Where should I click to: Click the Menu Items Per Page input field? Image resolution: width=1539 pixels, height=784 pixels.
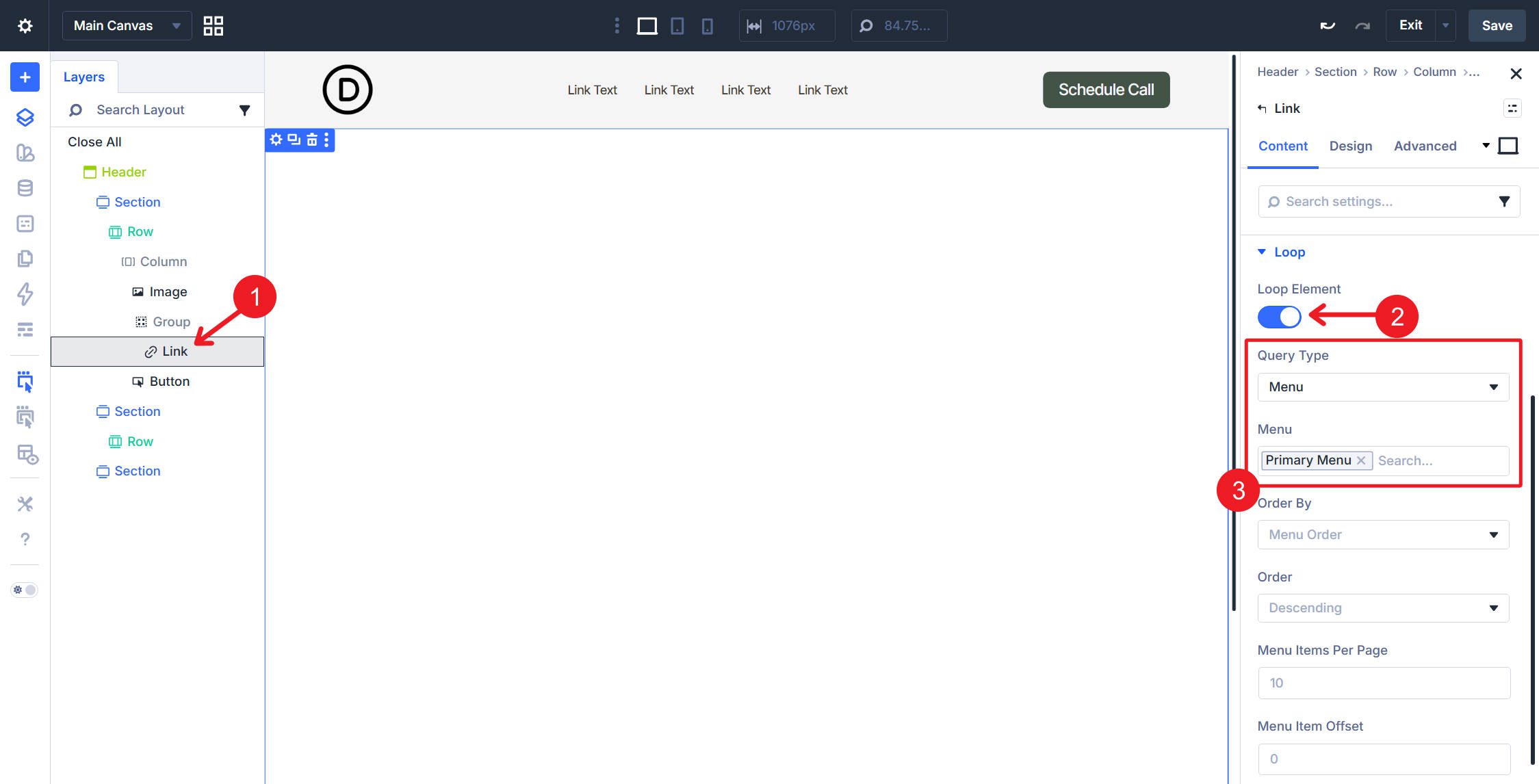[x=1383, y=682]
